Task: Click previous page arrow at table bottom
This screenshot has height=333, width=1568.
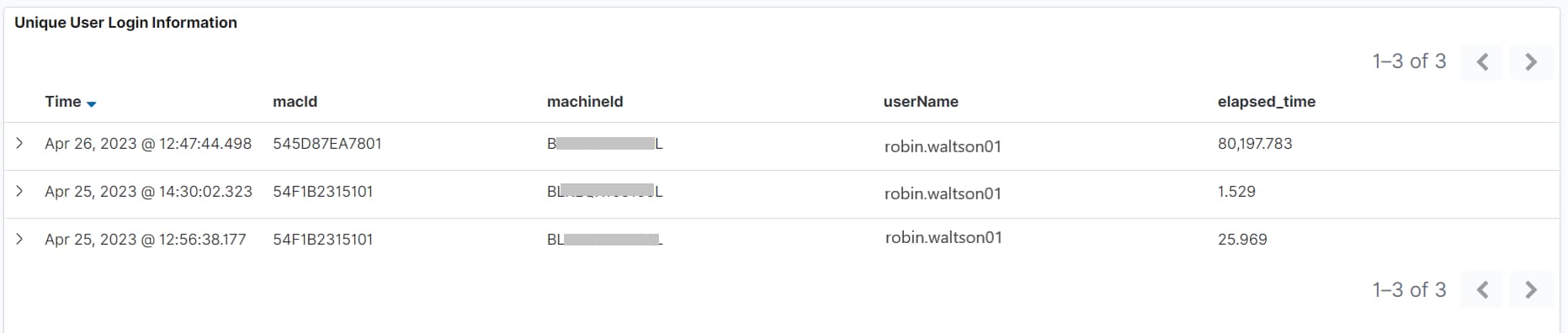Action: pos(1483,290)
